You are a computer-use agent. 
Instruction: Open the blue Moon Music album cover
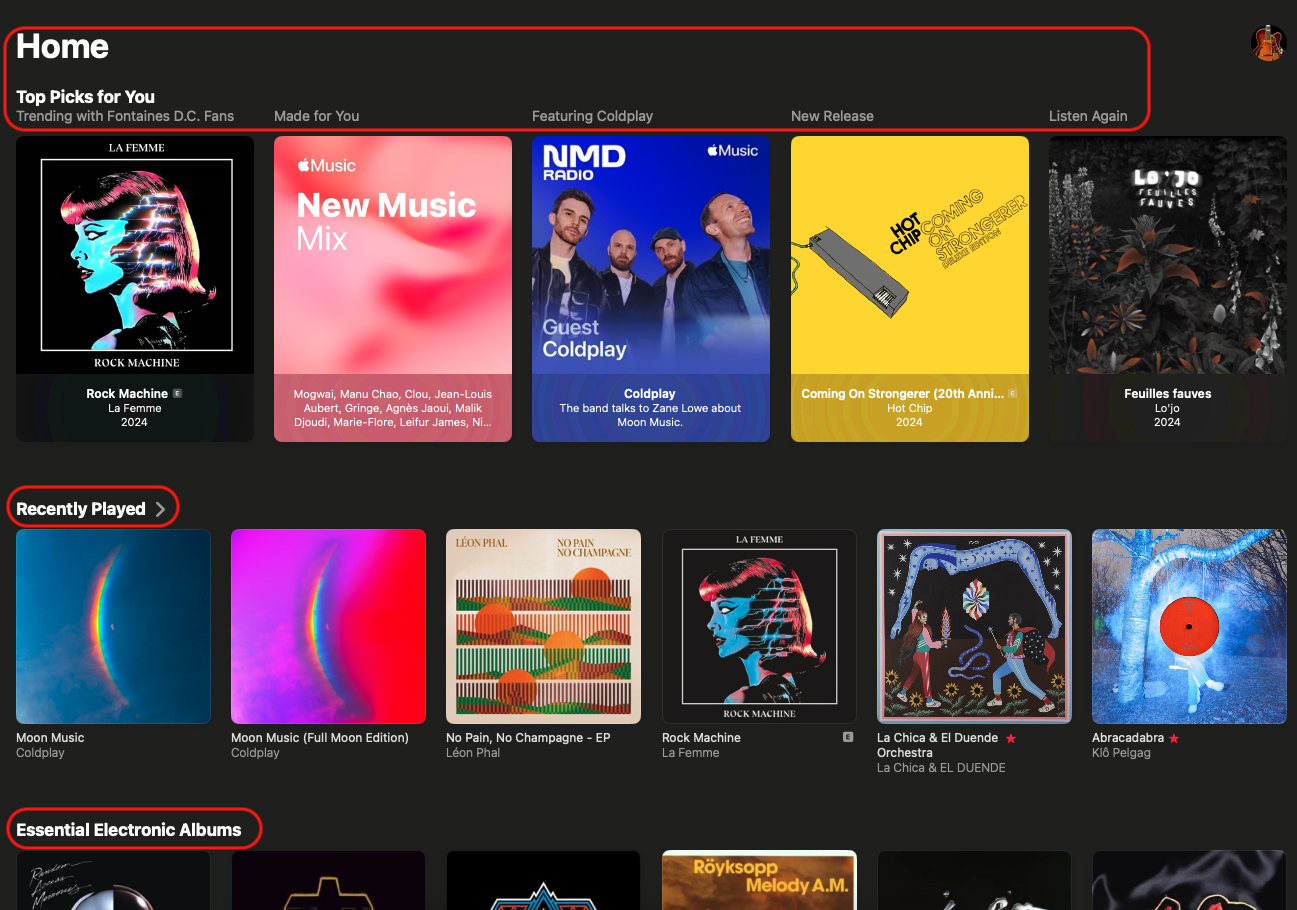113,626
